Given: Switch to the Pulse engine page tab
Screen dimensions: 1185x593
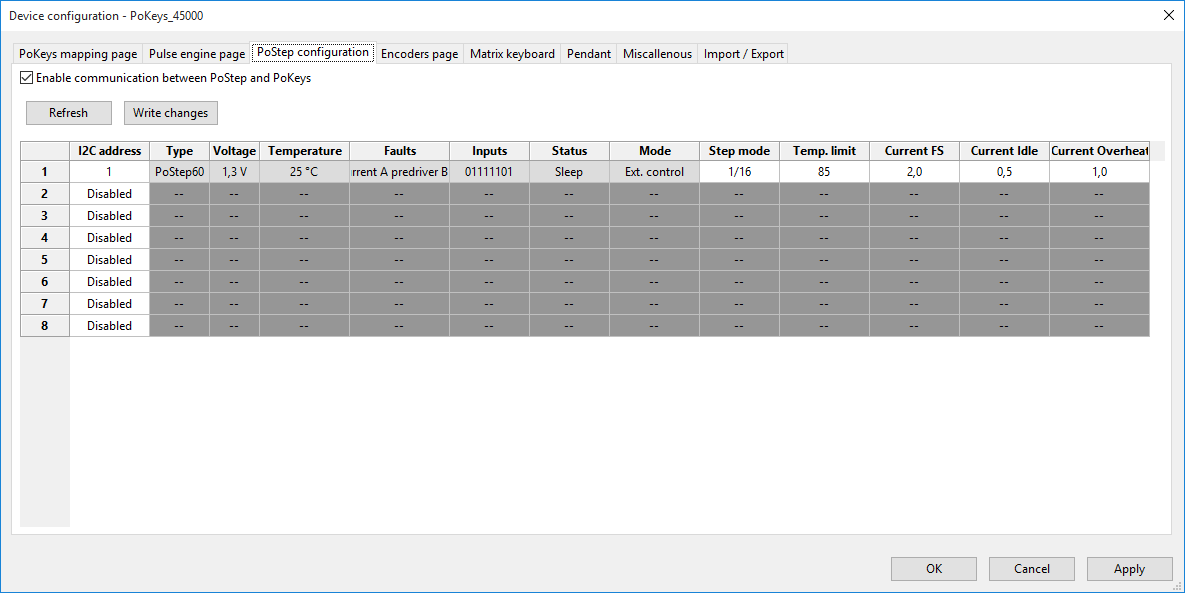Looking at the screenshot, I should (196, 54).
